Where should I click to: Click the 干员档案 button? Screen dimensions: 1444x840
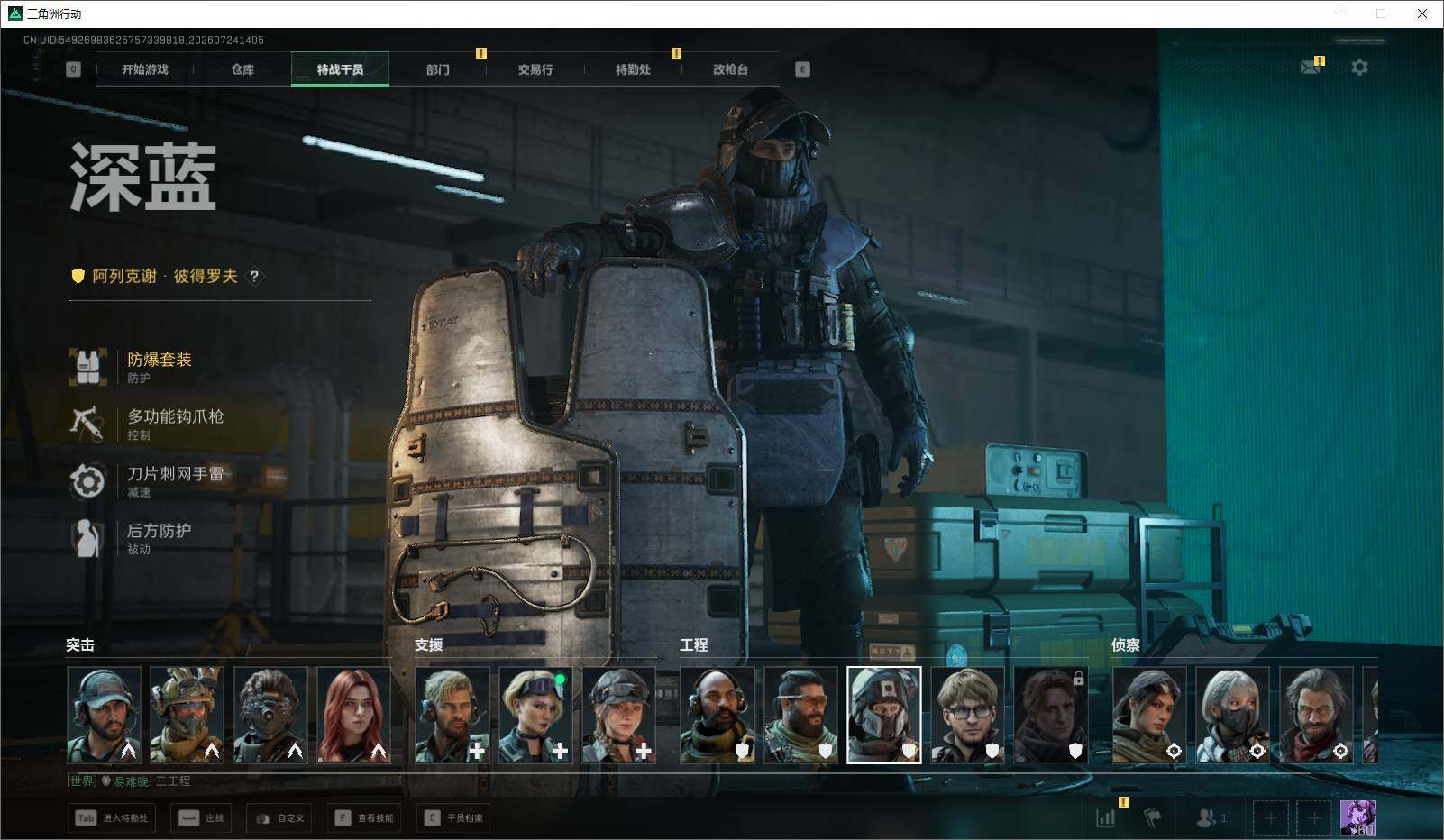(454, 817)
